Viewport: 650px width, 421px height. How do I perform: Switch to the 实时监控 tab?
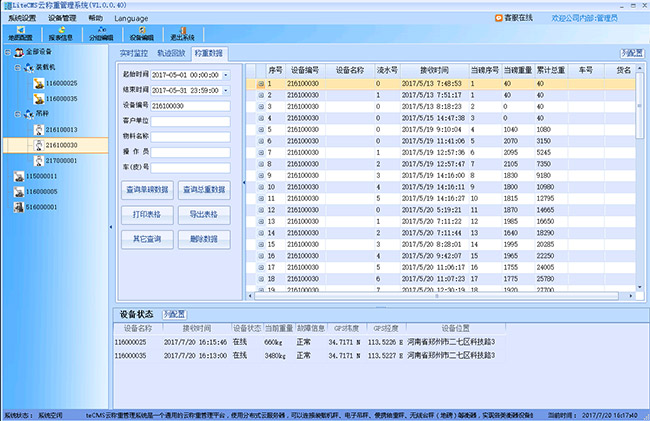pos(133,51)
